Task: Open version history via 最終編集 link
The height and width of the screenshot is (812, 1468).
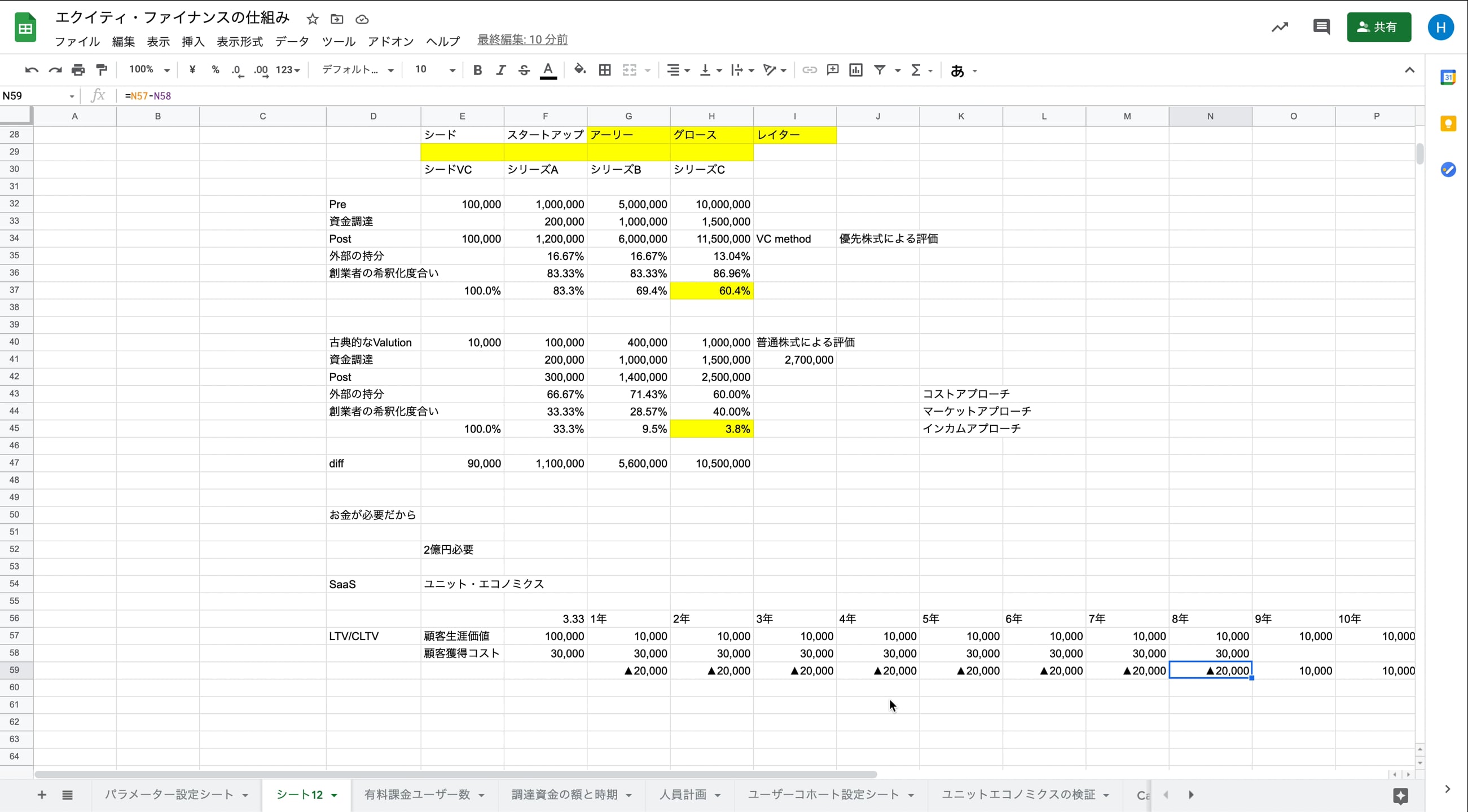Action: tap(521, 39)
